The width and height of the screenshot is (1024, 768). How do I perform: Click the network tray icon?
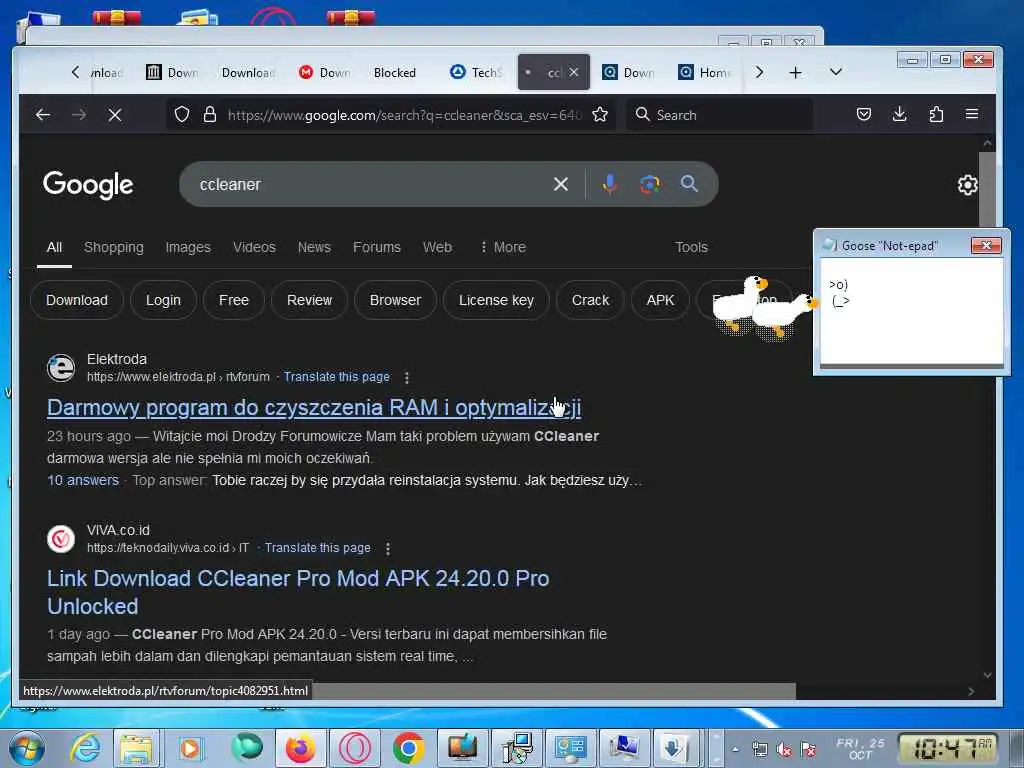point(760,750)
